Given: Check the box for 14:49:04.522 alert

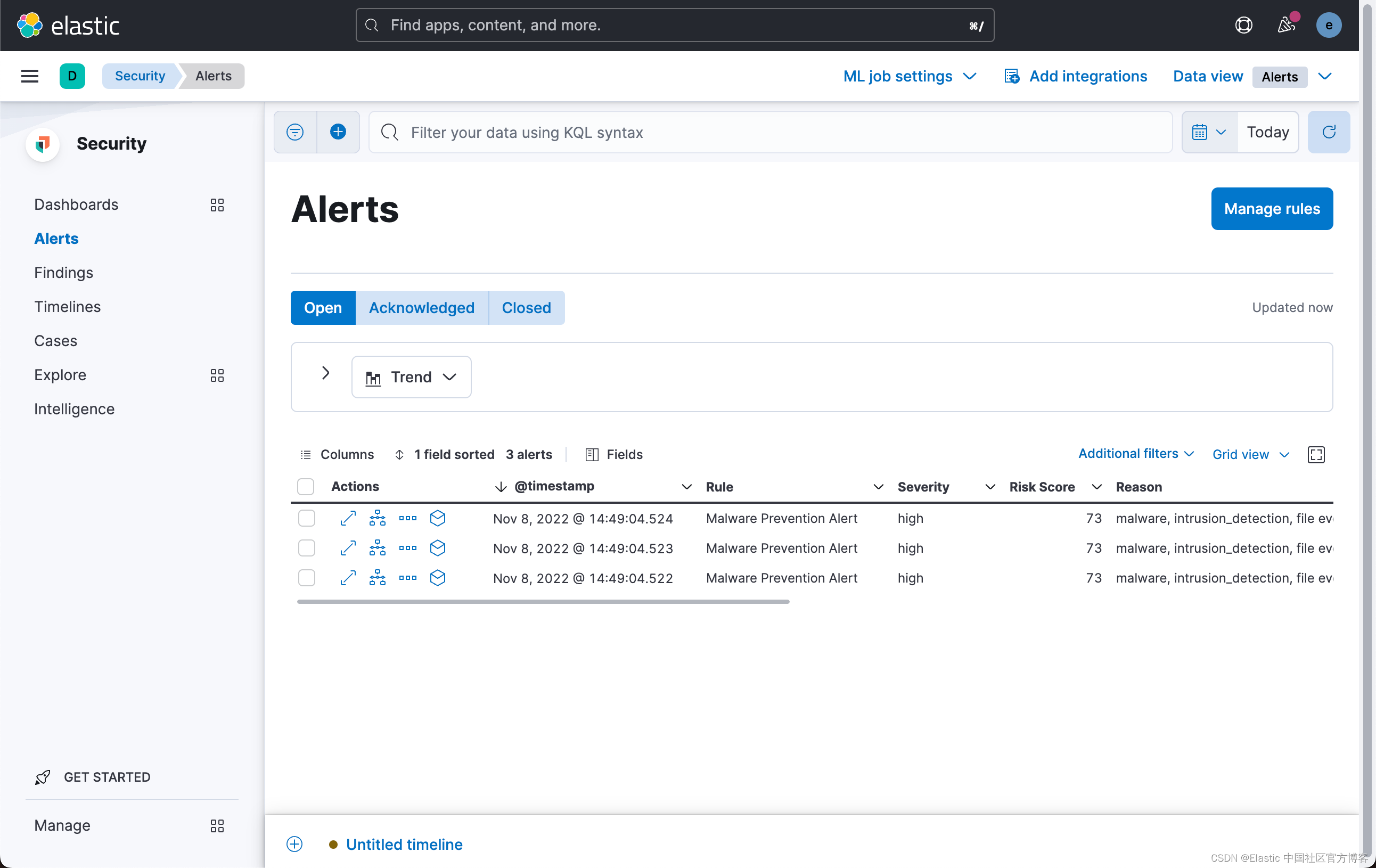Looking at the screenshot, I should (x=307, y=578).
